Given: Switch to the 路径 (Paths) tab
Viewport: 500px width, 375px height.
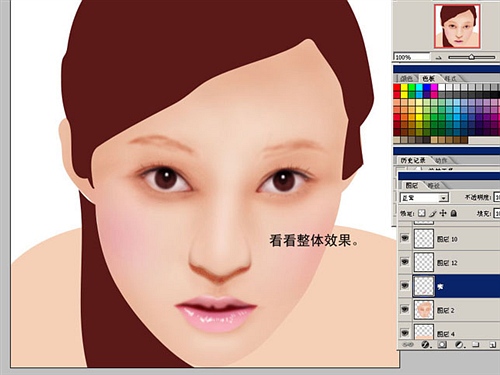Looking at the screenshot, I should click(x=434, y=185).
